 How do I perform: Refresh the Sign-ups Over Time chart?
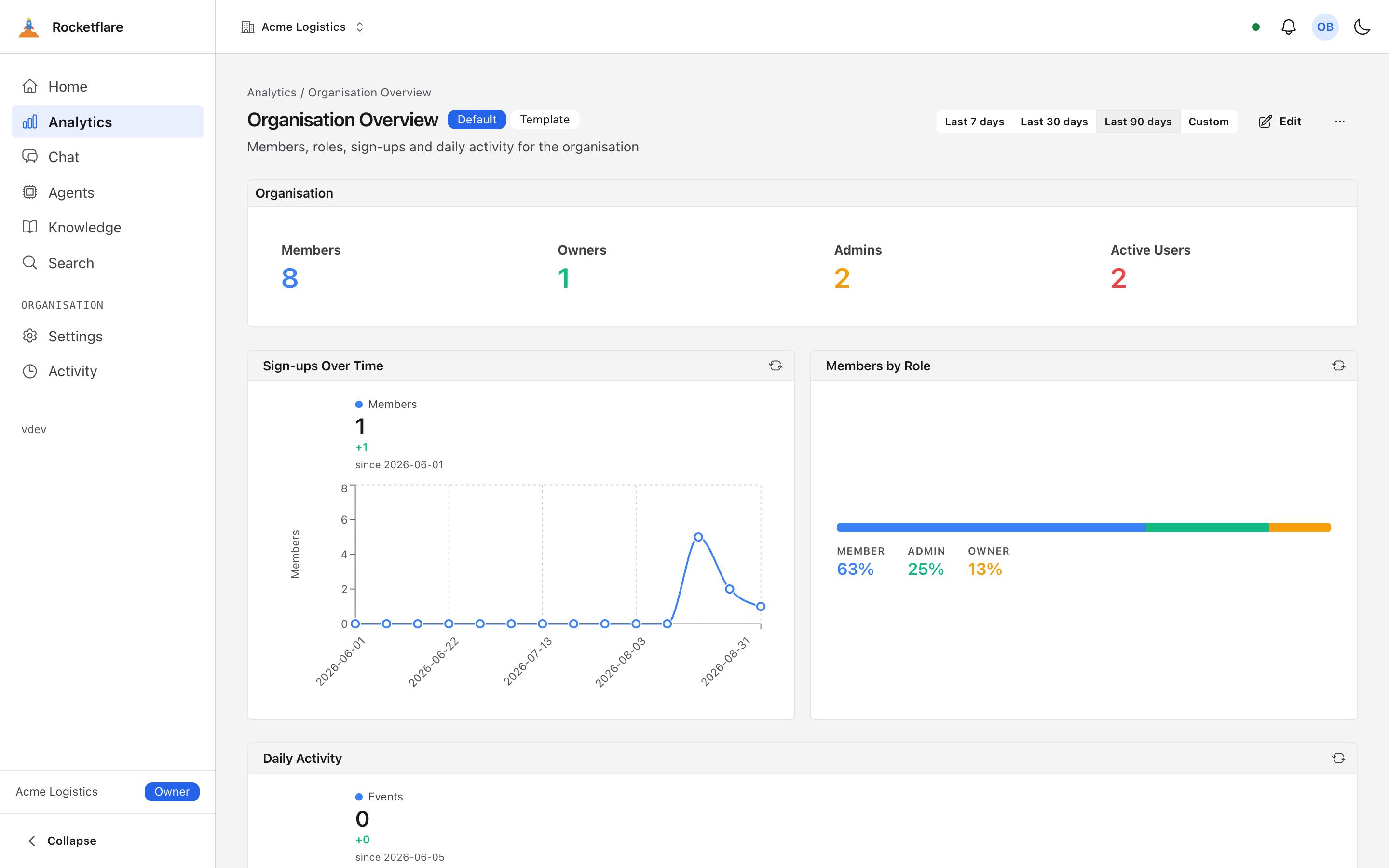(x=776, y=366)
